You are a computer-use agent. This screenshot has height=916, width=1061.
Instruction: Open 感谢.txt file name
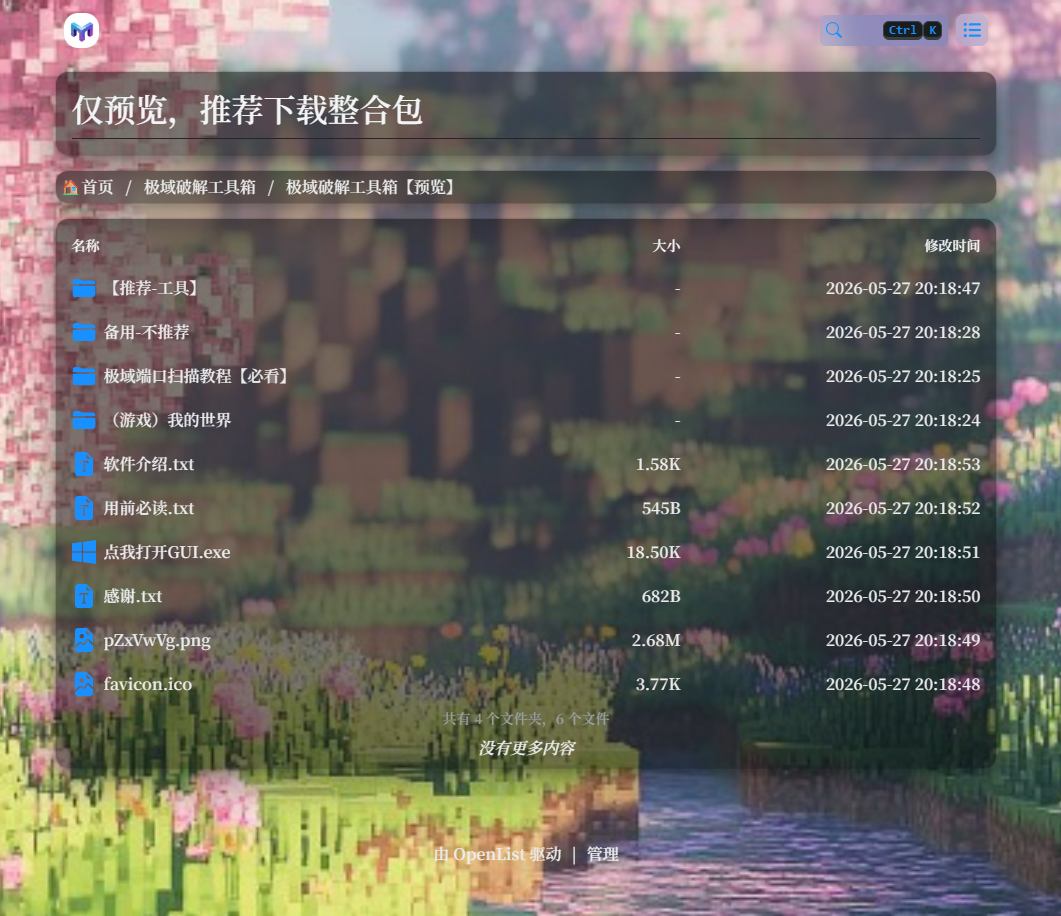coord(133,596)
